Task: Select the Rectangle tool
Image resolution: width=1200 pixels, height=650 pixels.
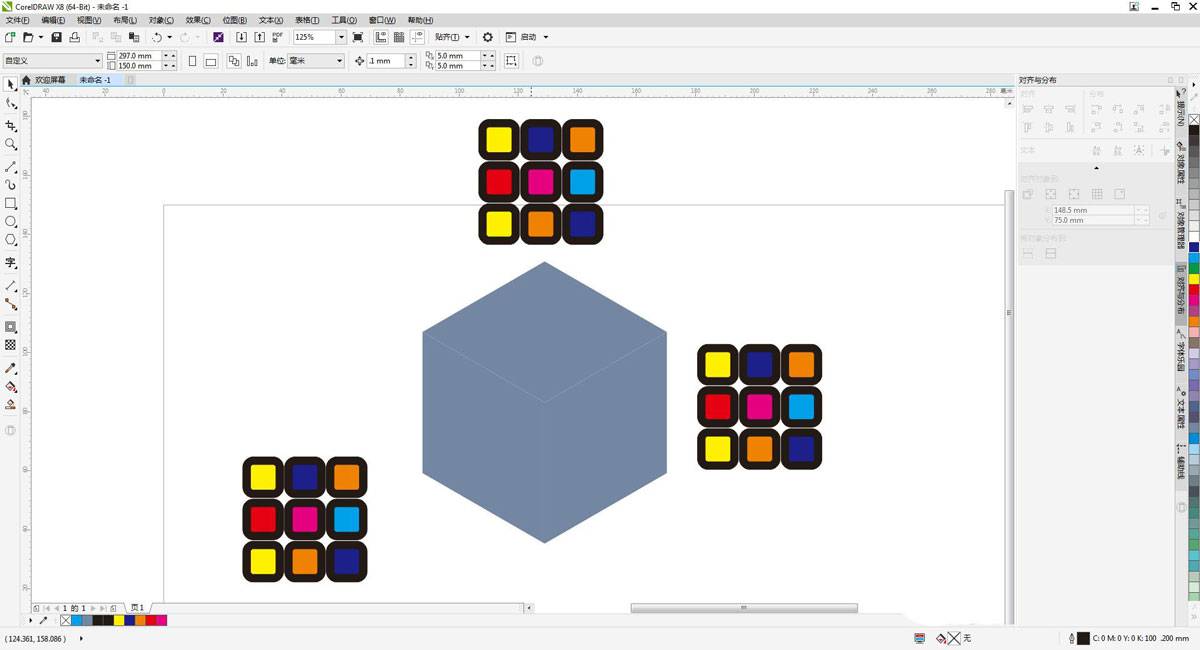Action: (11, 203)
